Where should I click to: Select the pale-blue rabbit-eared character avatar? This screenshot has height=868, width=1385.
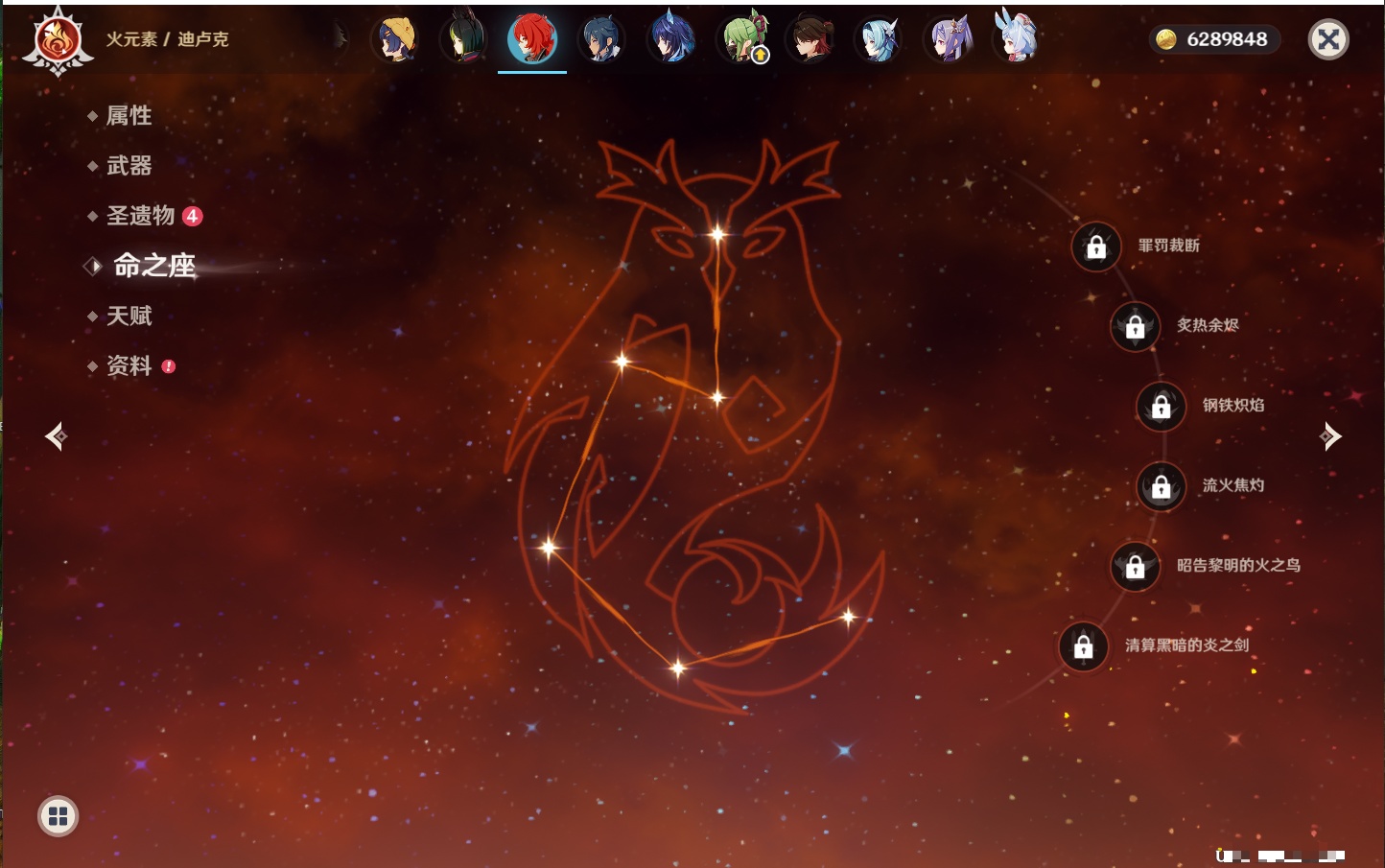(x=1017, y=36)
